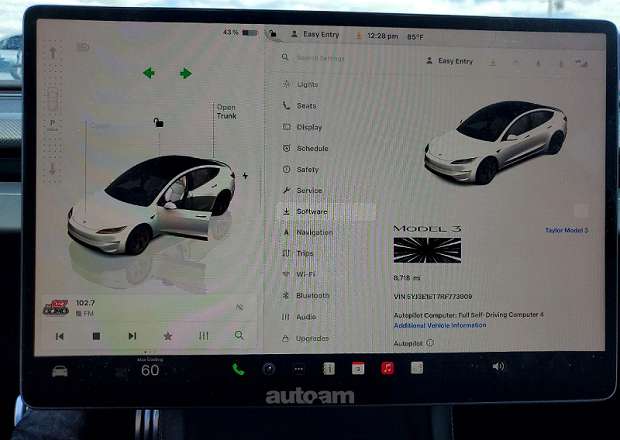Open the app icon right of Music
Image resolution: width=620 pixels, height=440 pixels.
417,368
